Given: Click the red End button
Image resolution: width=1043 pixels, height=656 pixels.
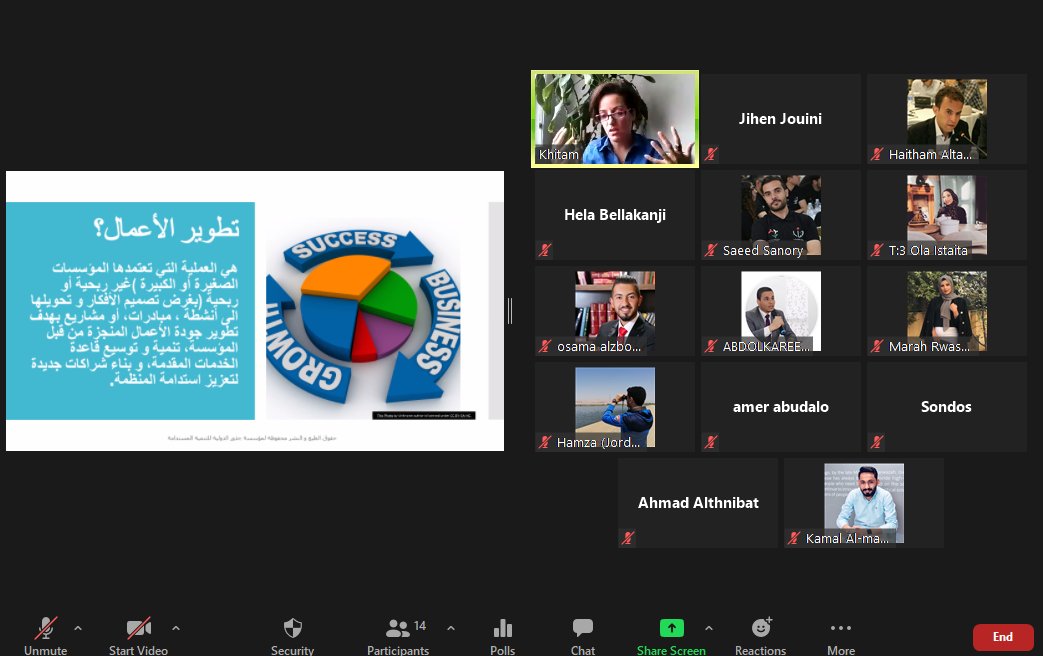Looking at the screenshot, I should [1003, 637].
